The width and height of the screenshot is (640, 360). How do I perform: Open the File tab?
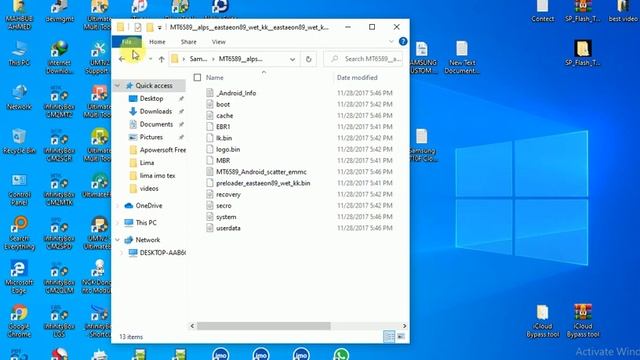coord(127,42)
